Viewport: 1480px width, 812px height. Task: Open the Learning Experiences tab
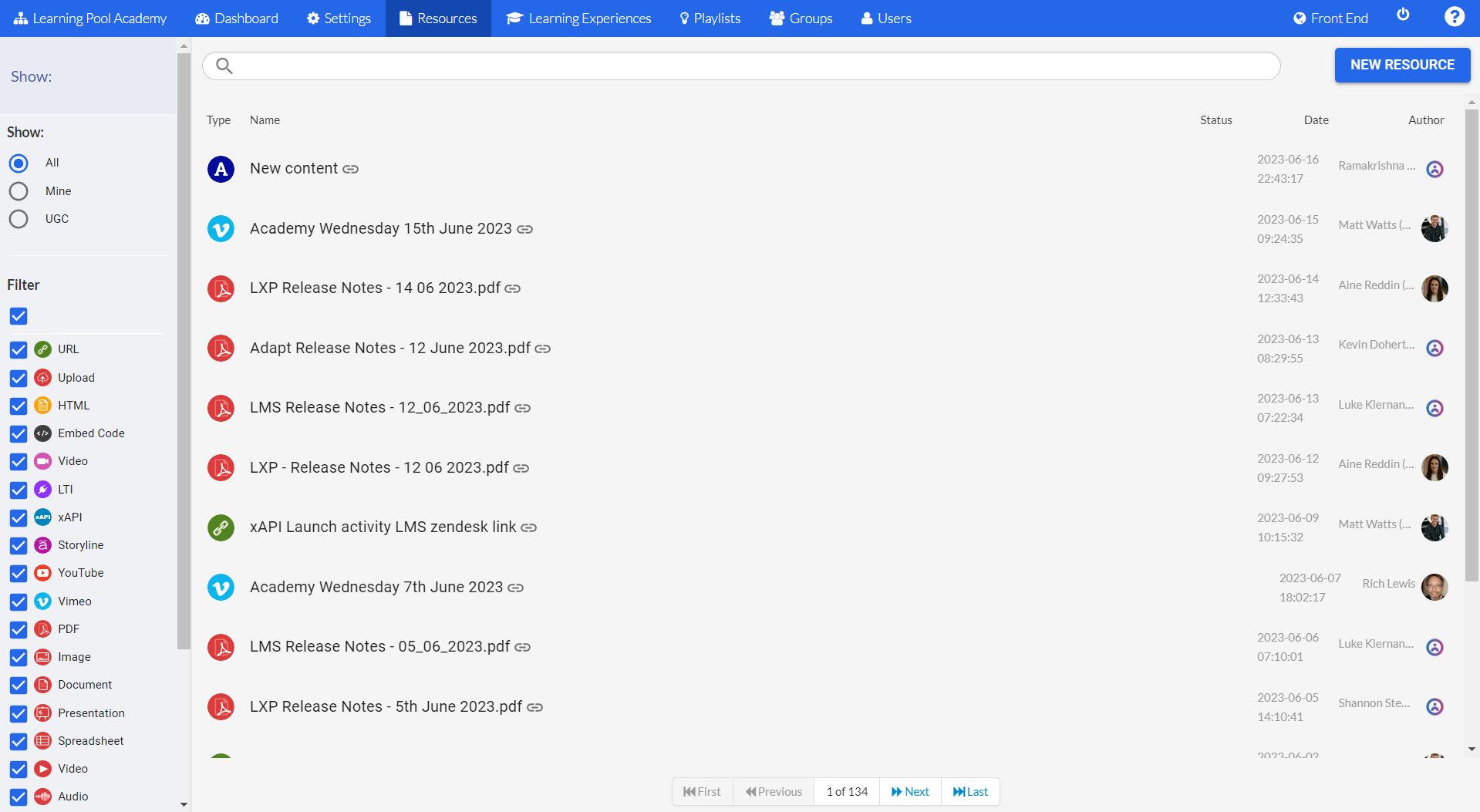pyautogui.click(x=578, y=19)
